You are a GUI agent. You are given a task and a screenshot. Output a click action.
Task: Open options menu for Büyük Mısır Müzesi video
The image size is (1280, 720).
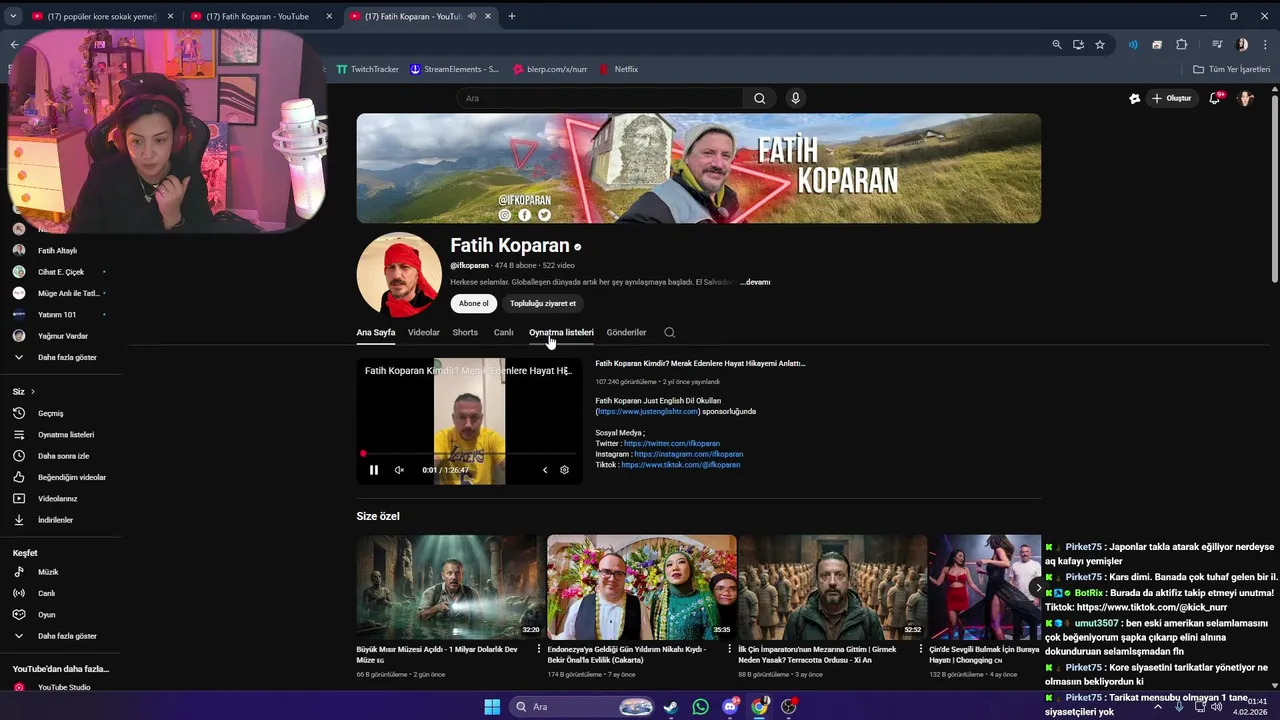coord(539,649)
